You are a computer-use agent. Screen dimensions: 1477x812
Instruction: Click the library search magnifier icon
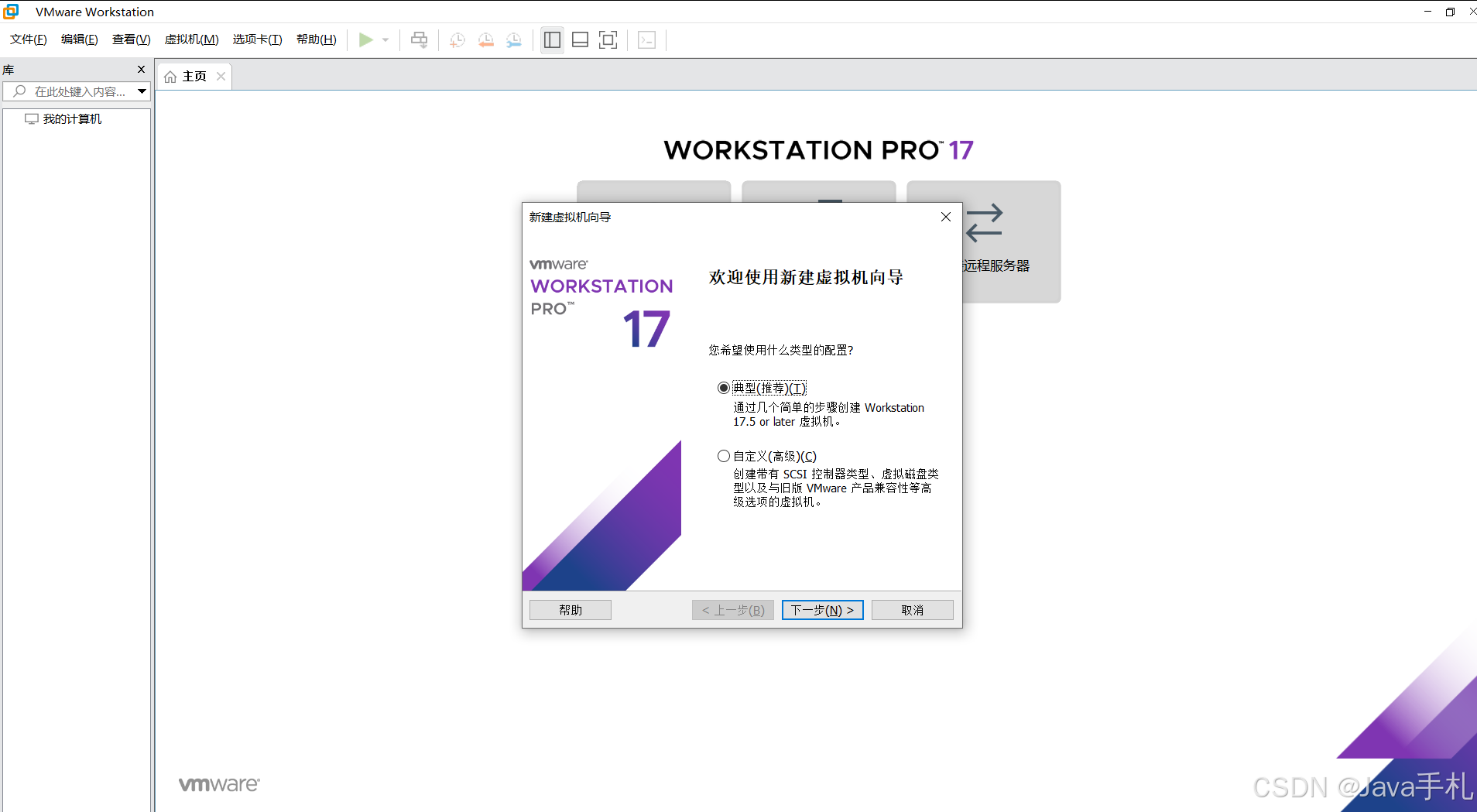point(20,91)
